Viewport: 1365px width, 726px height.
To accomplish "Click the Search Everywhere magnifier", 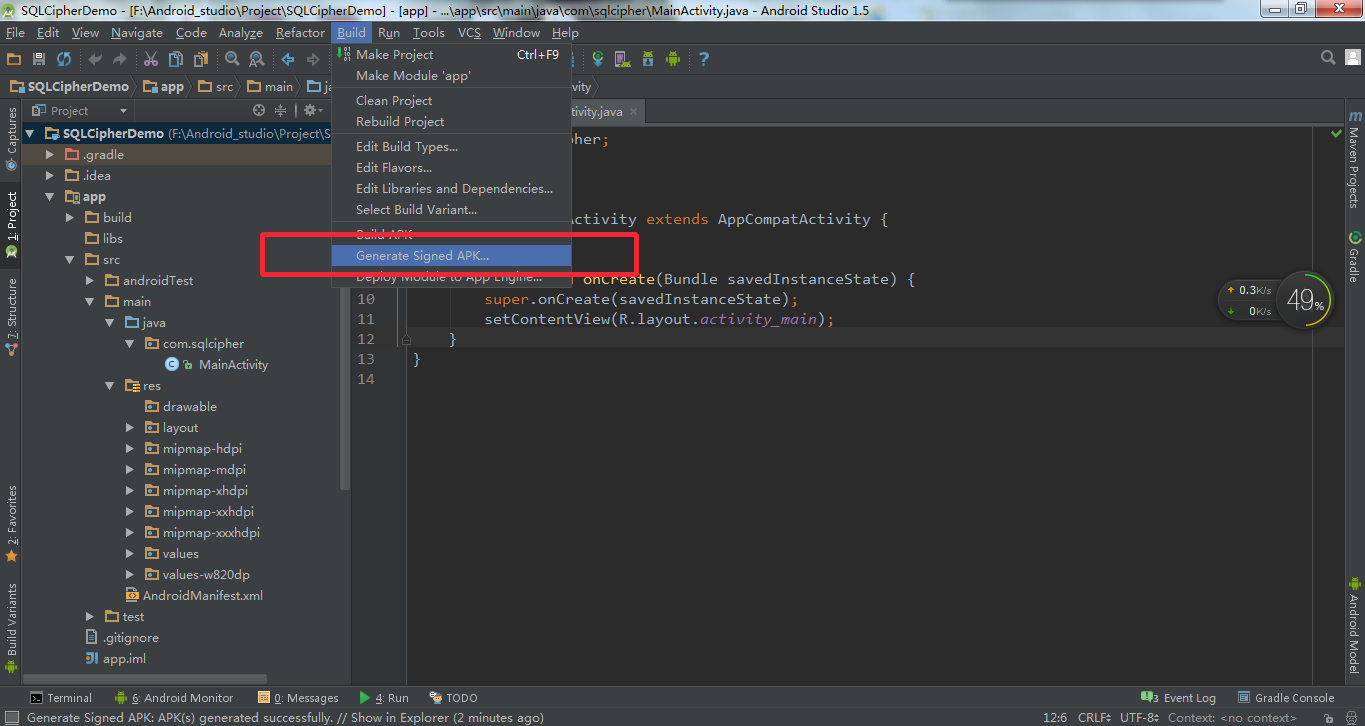I will [1328, 57].
